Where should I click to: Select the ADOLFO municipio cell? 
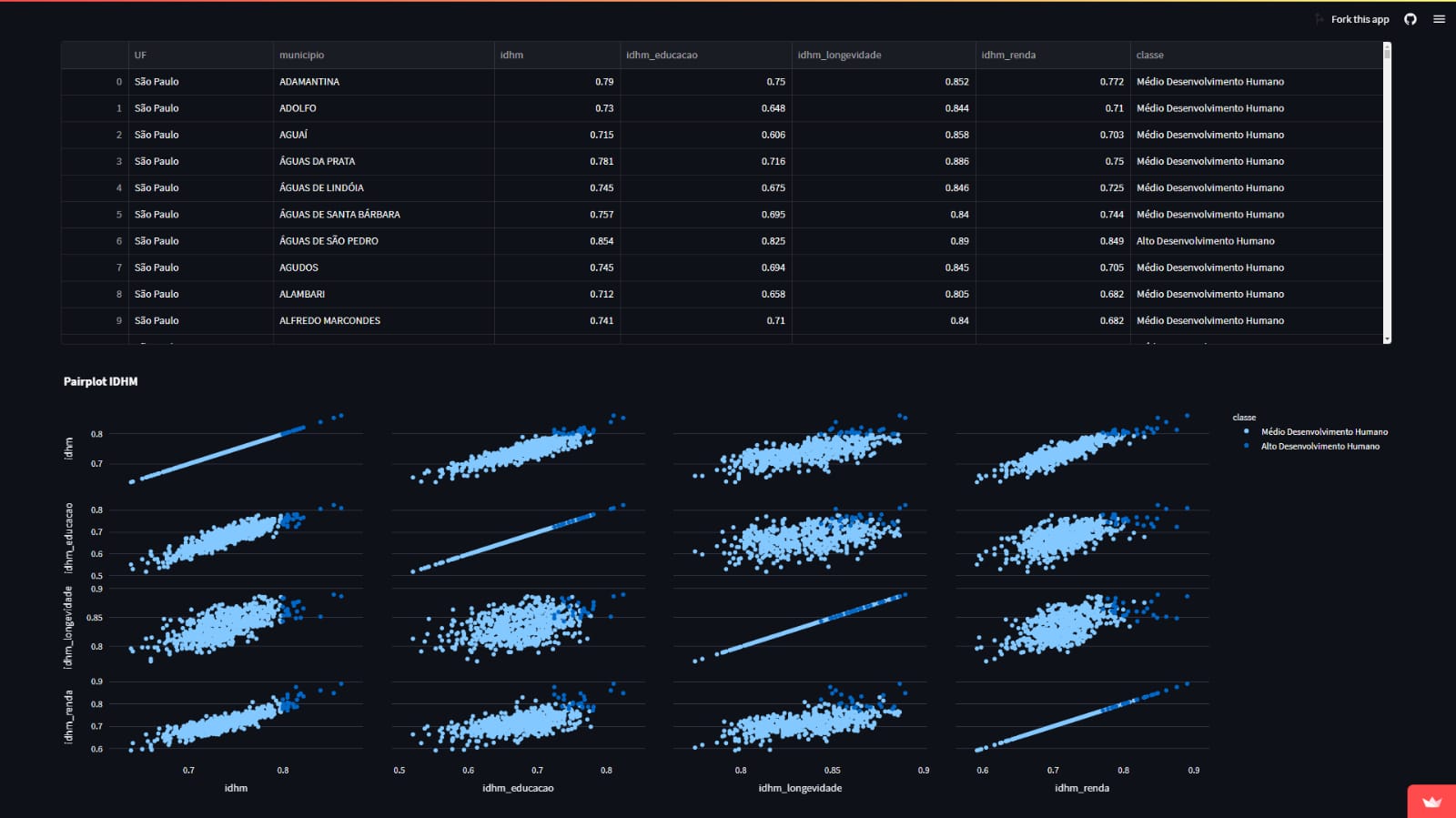(383, 108)
